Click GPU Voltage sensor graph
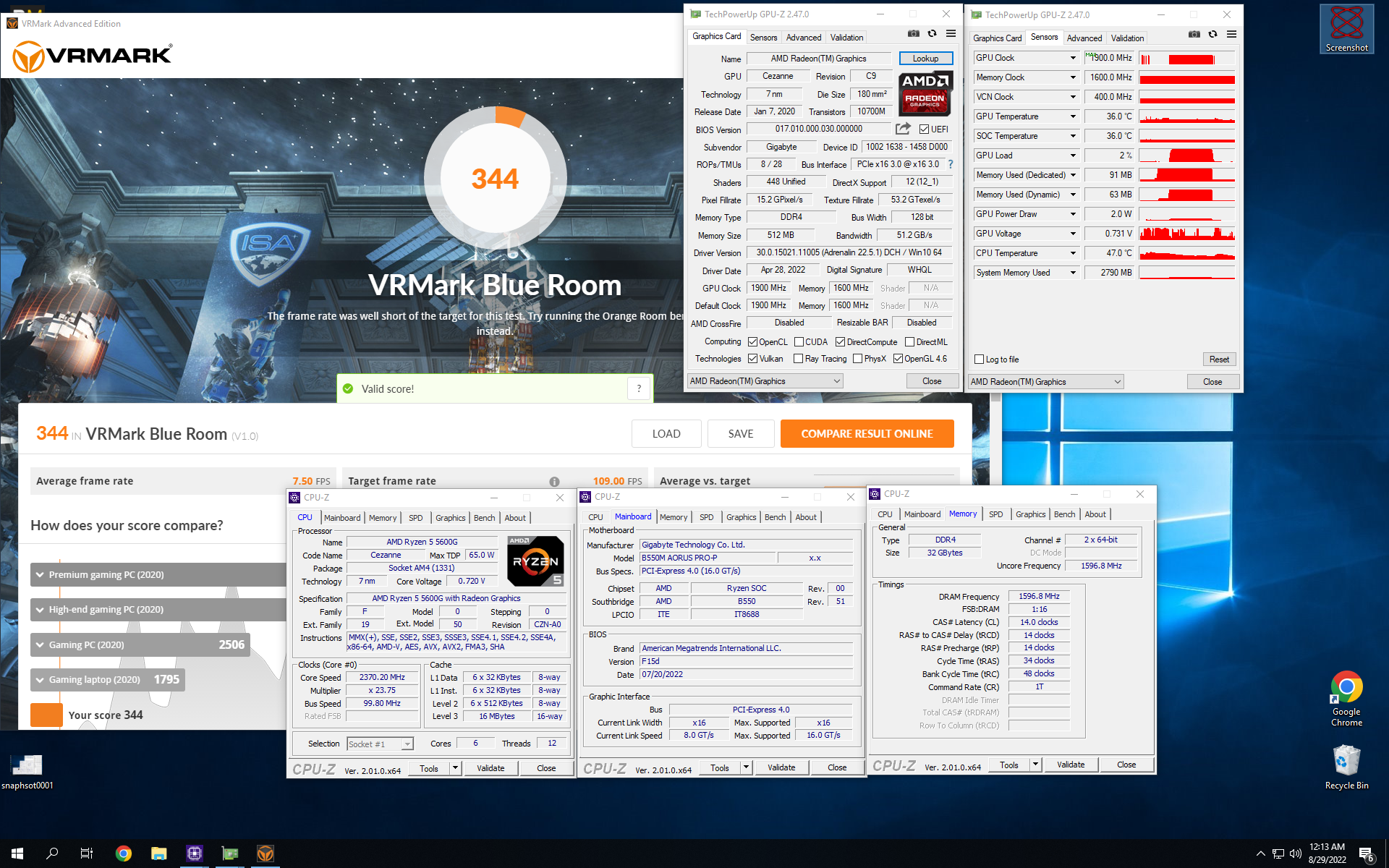Image resolution: width=1389 pixels, height=868 pixels. click(x=1186, y=234)
